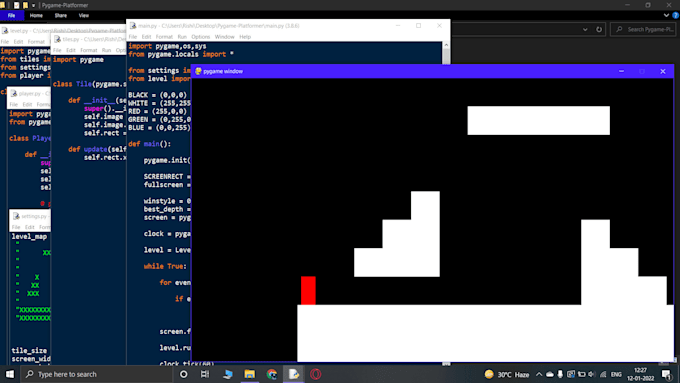
Task: Open Task View from the taskbar
Action: tap(205, 374)
